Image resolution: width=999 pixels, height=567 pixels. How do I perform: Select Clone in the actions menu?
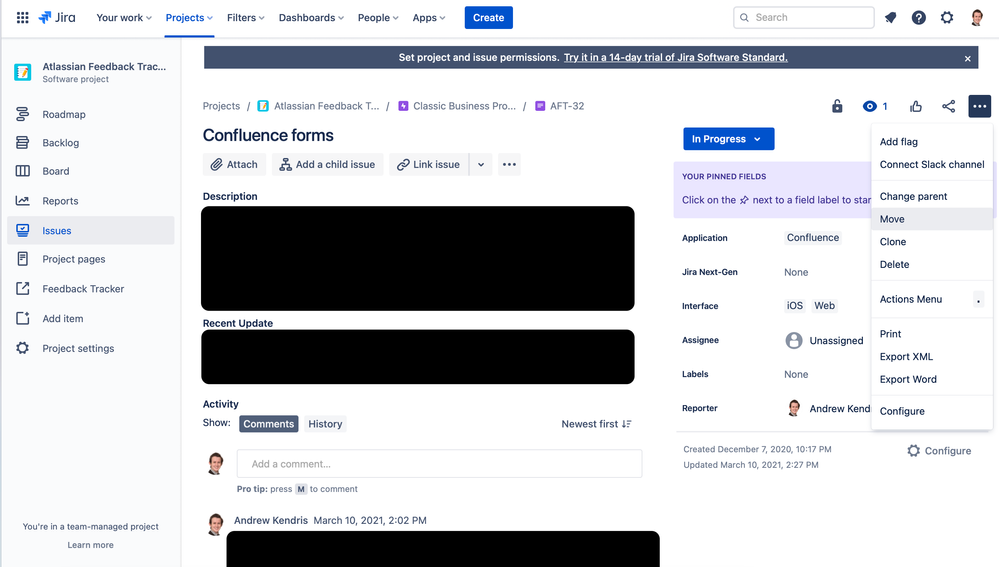tap(931, 242)
